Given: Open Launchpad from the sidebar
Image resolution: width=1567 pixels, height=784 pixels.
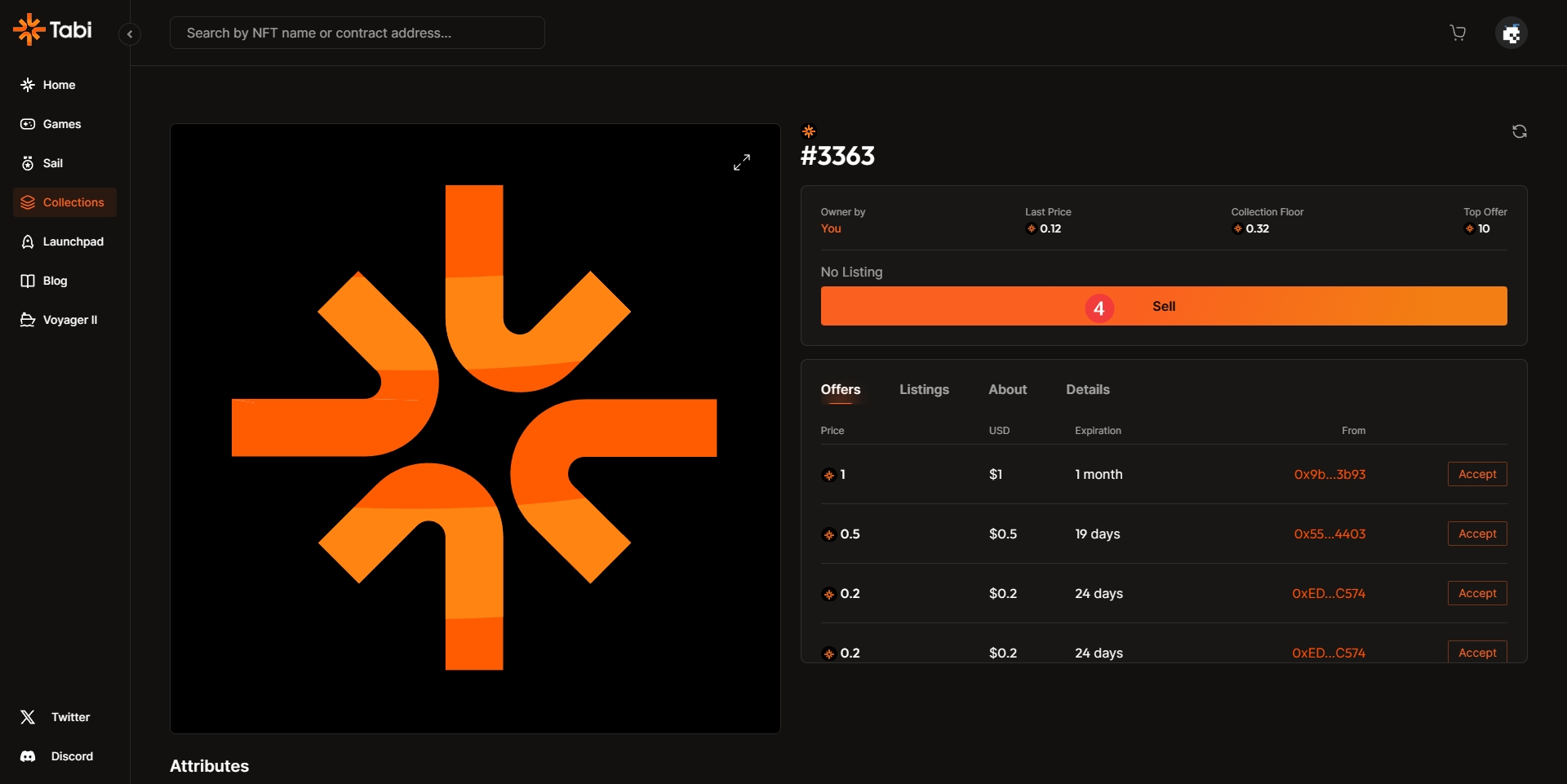Looking at the screenshot, I should tap(73, 241).
